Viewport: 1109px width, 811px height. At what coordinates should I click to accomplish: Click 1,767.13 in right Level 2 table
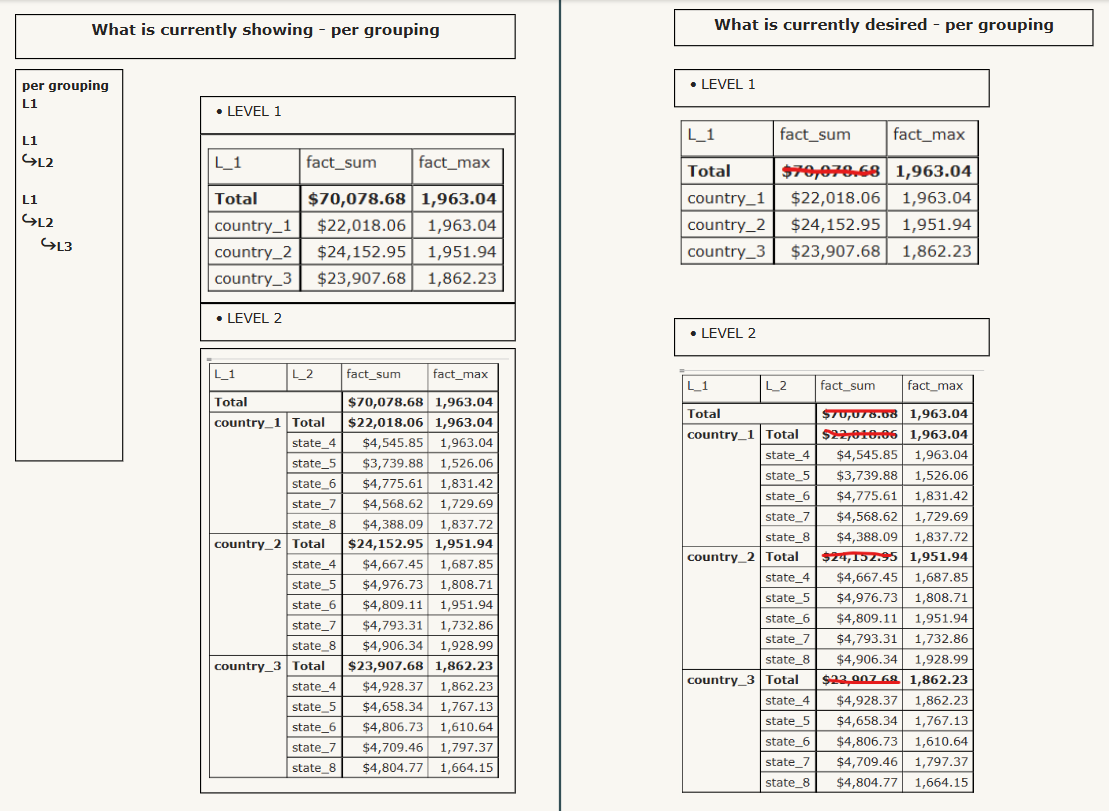click(x=941, y=721)
